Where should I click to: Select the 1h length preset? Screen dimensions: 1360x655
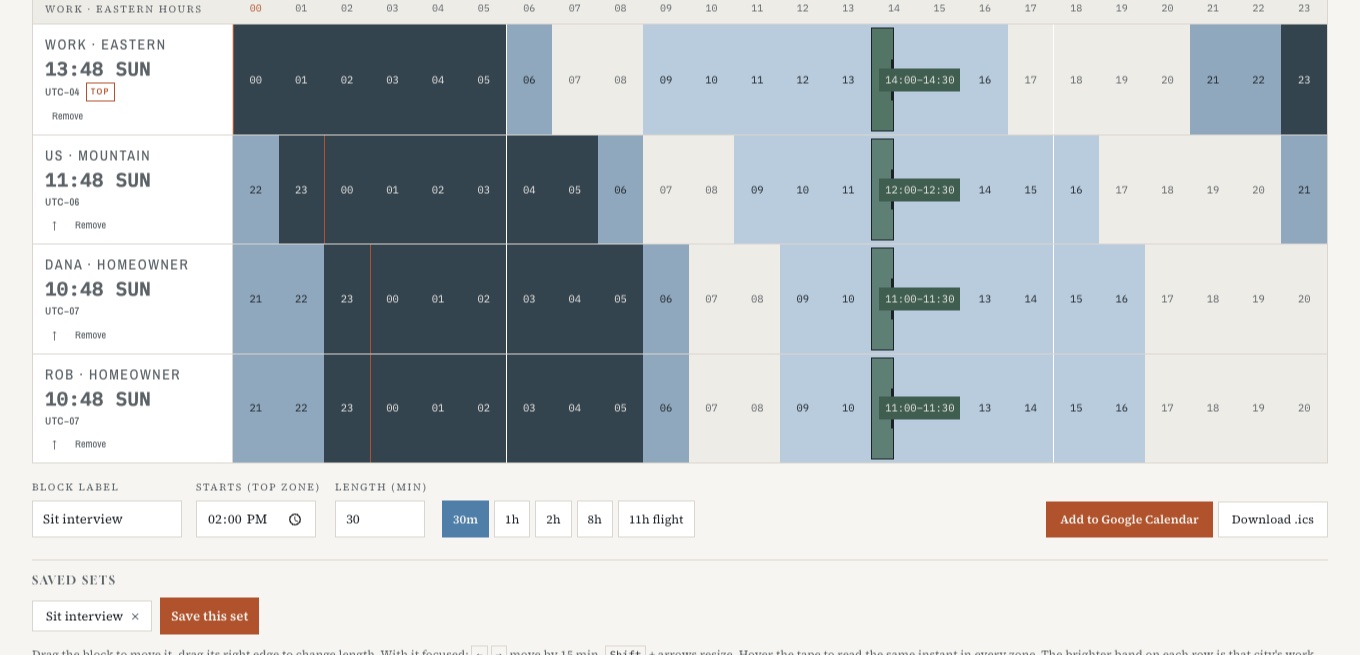coord(512,519)
